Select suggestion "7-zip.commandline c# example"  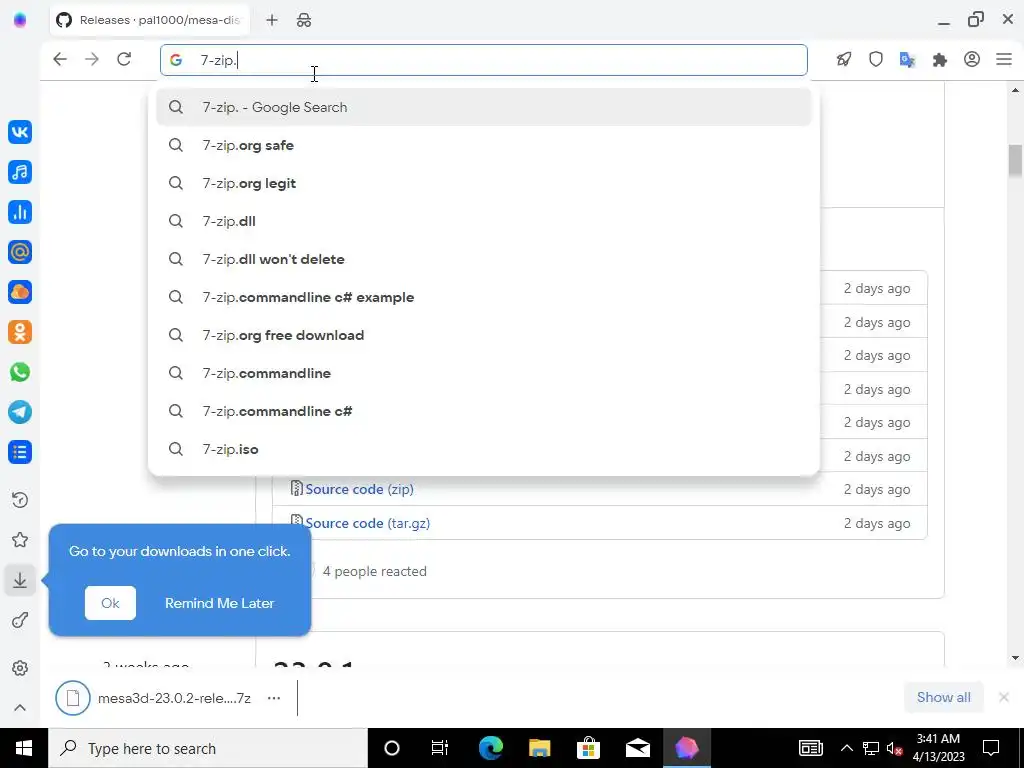(484, 297)
